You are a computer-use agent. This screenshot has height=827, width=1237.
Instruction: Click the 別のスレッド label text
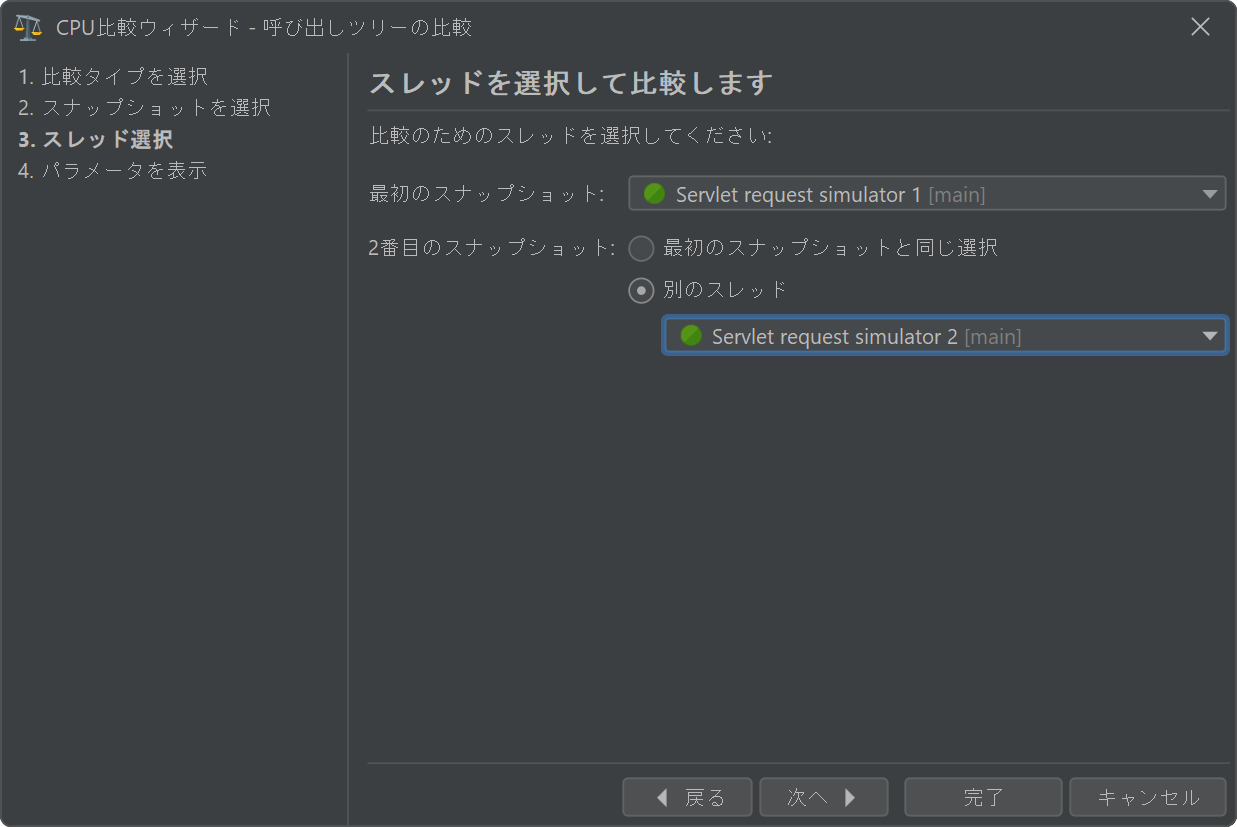725,290
